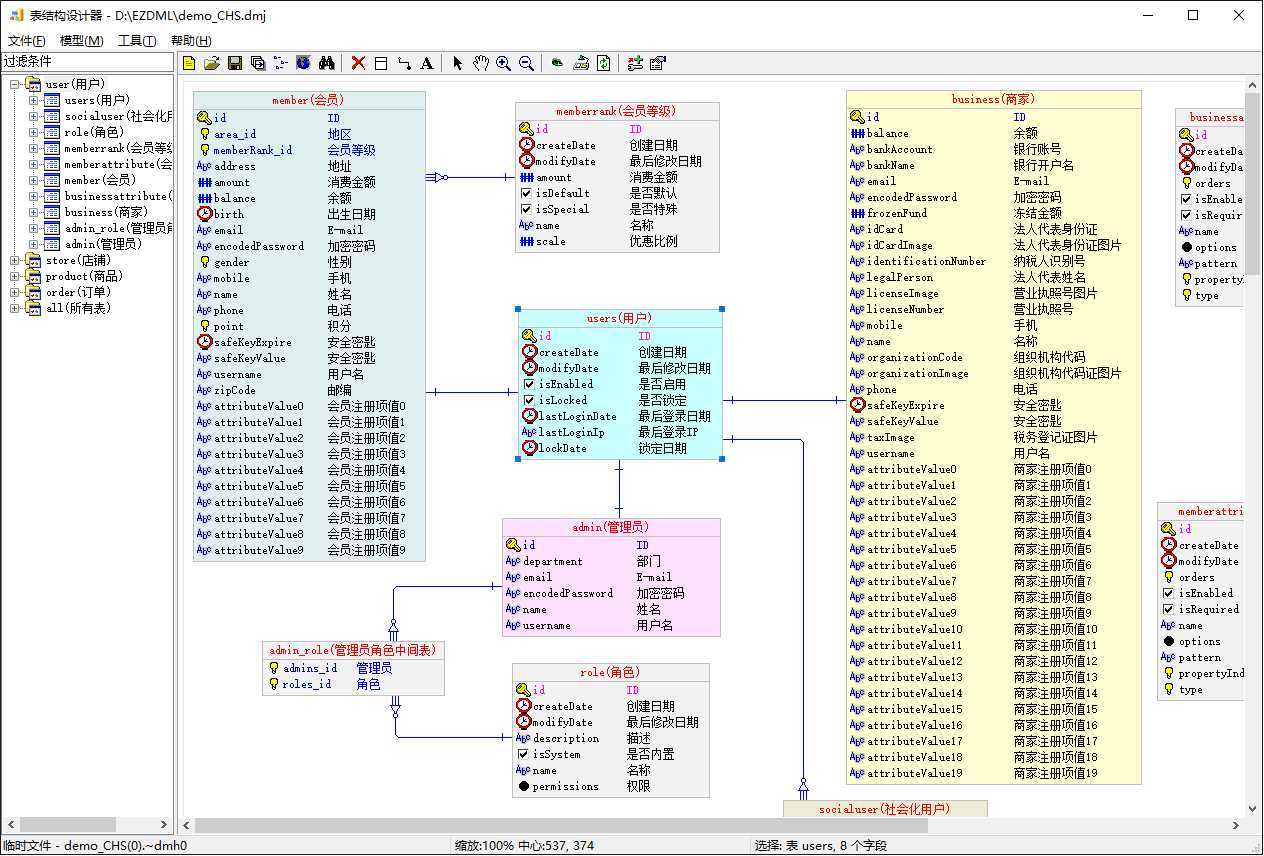Expand the admin(管理员) tree node
Image resolution: width=1264 pixels, height=856 pixels.
point(33,244)
